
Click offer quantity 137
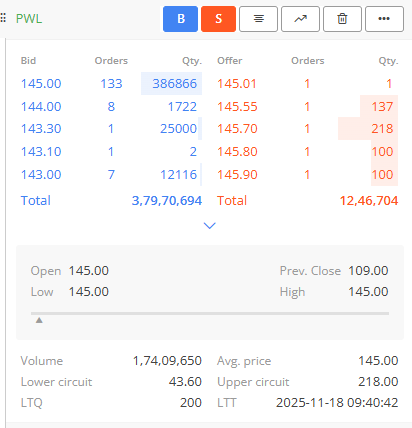pos(382,107)
